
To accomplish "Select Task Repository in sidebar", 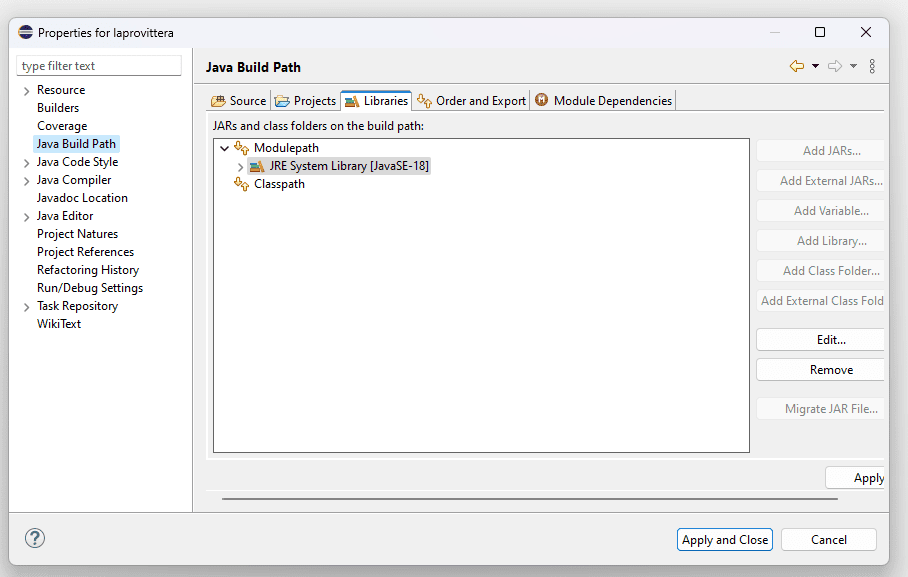I will coord(78,305).
